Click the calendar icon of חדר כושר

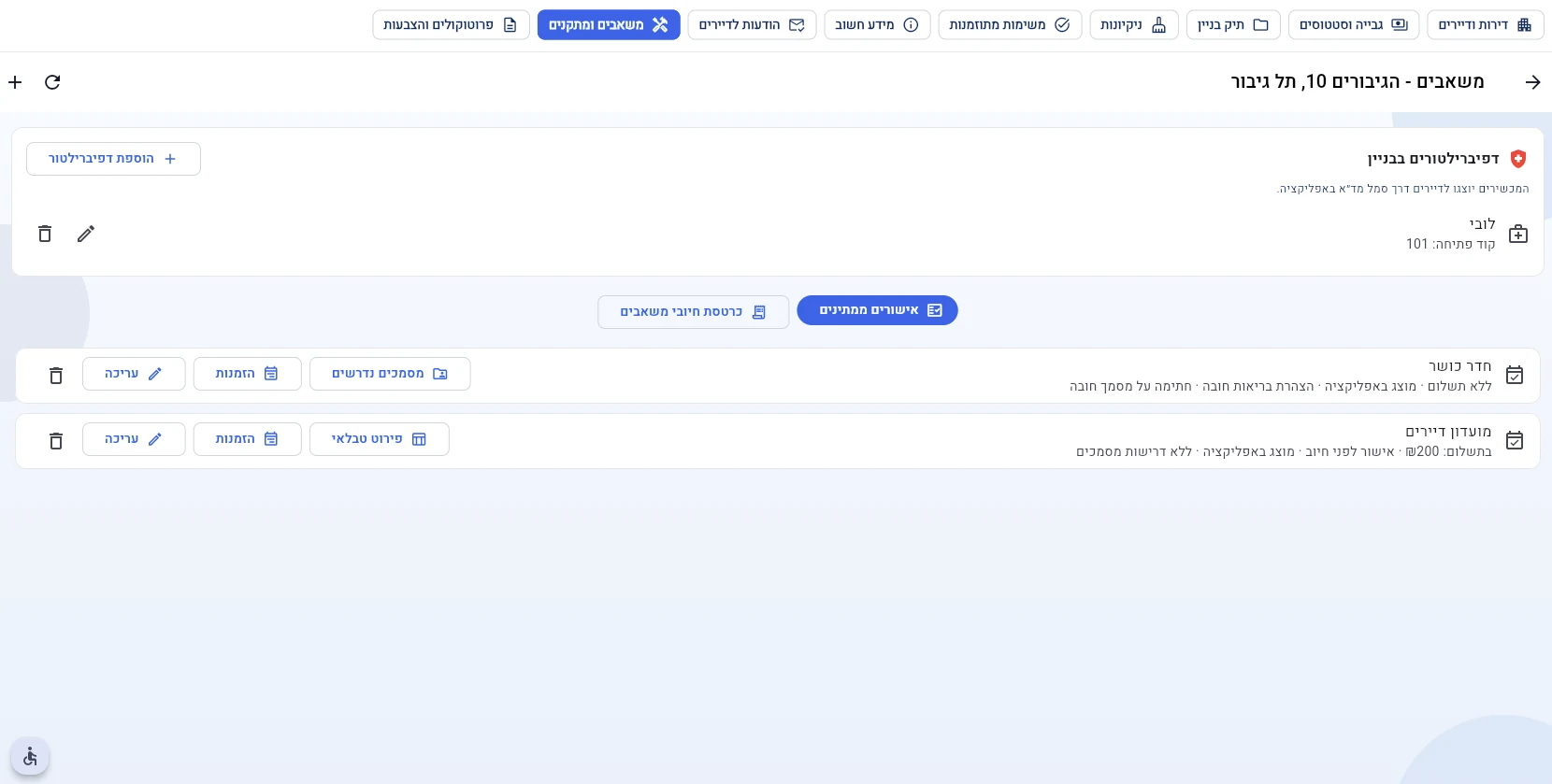click(1515, 375)
